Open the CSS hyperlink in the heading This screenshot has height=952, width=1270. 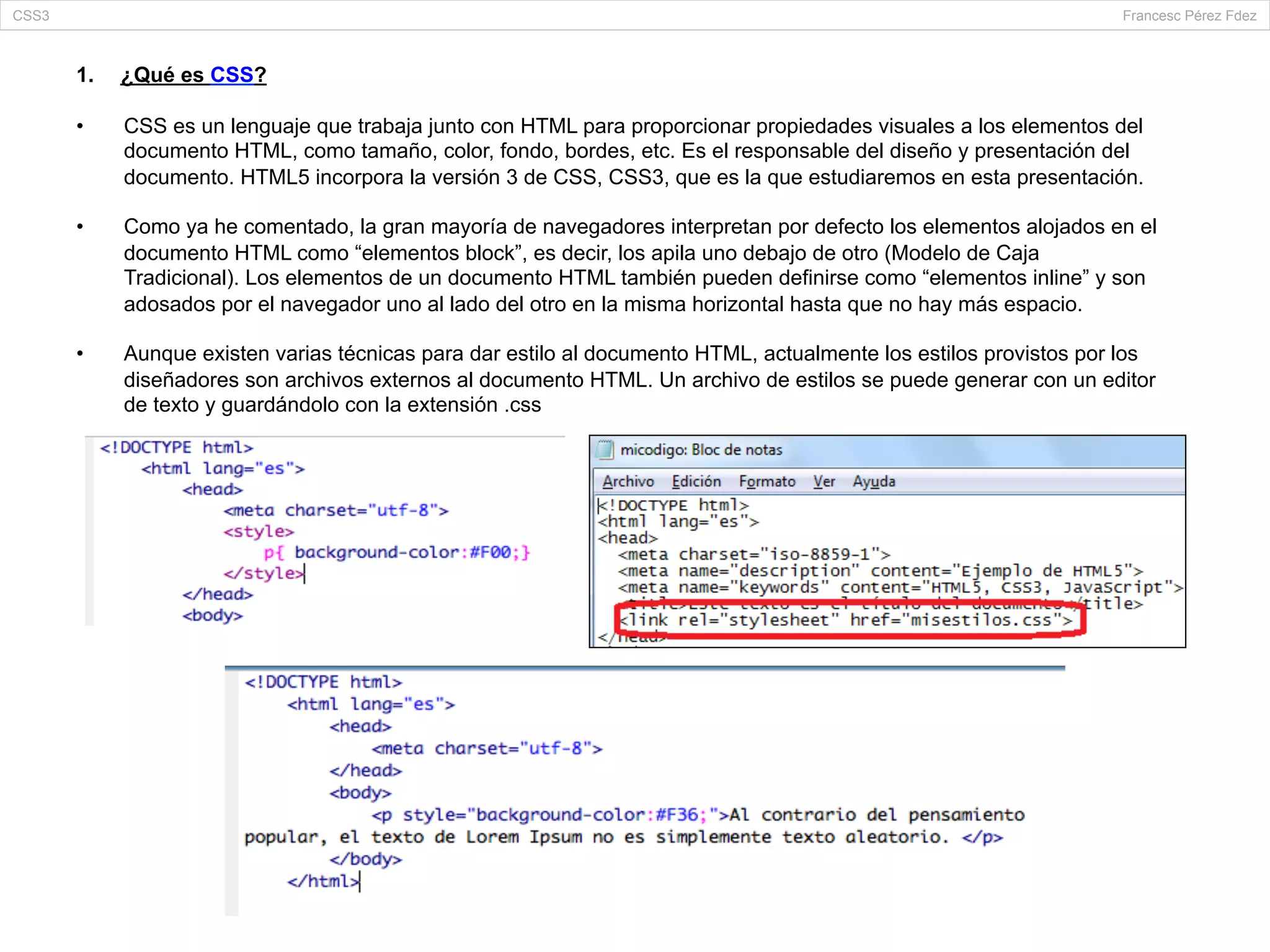[x=231, y=75]
